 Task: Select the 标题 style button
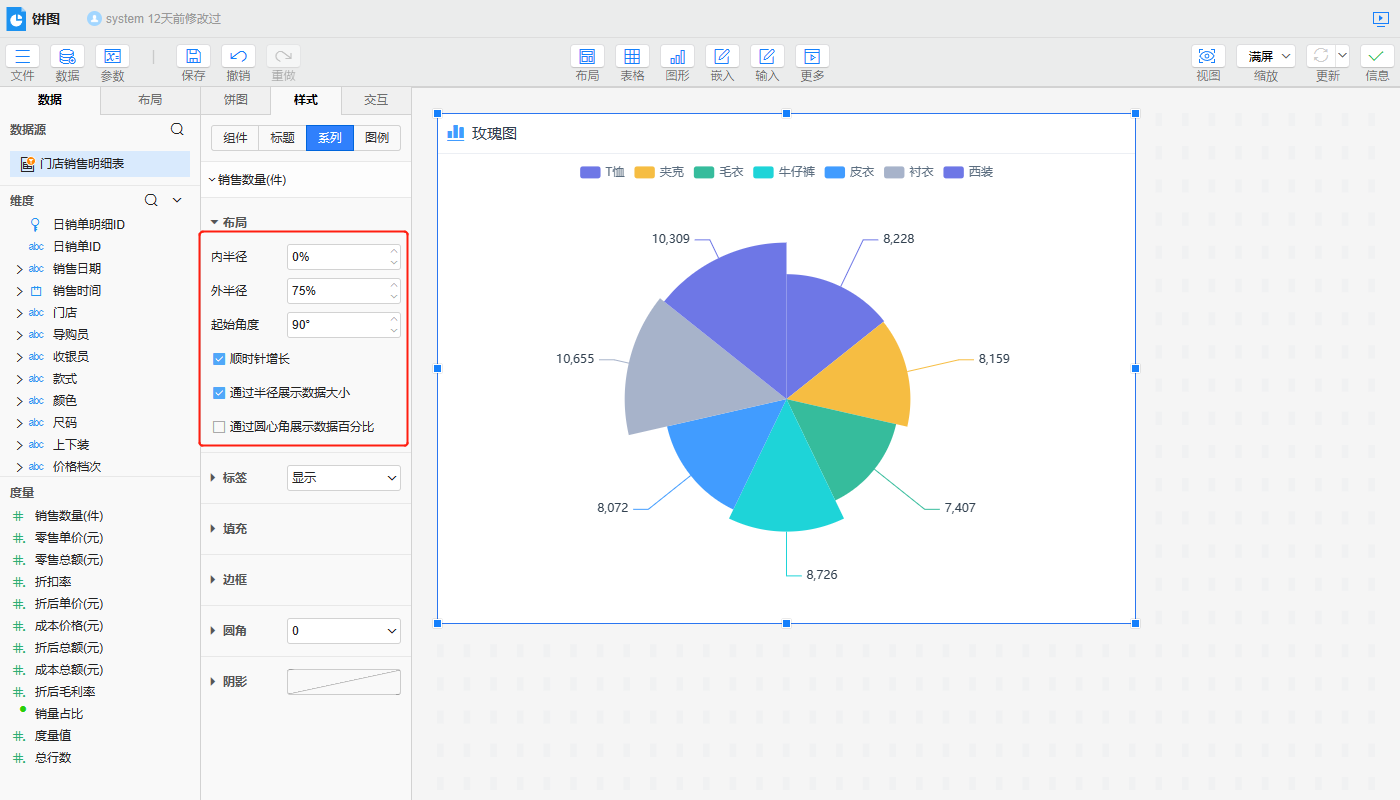click(x=282, y=138)
